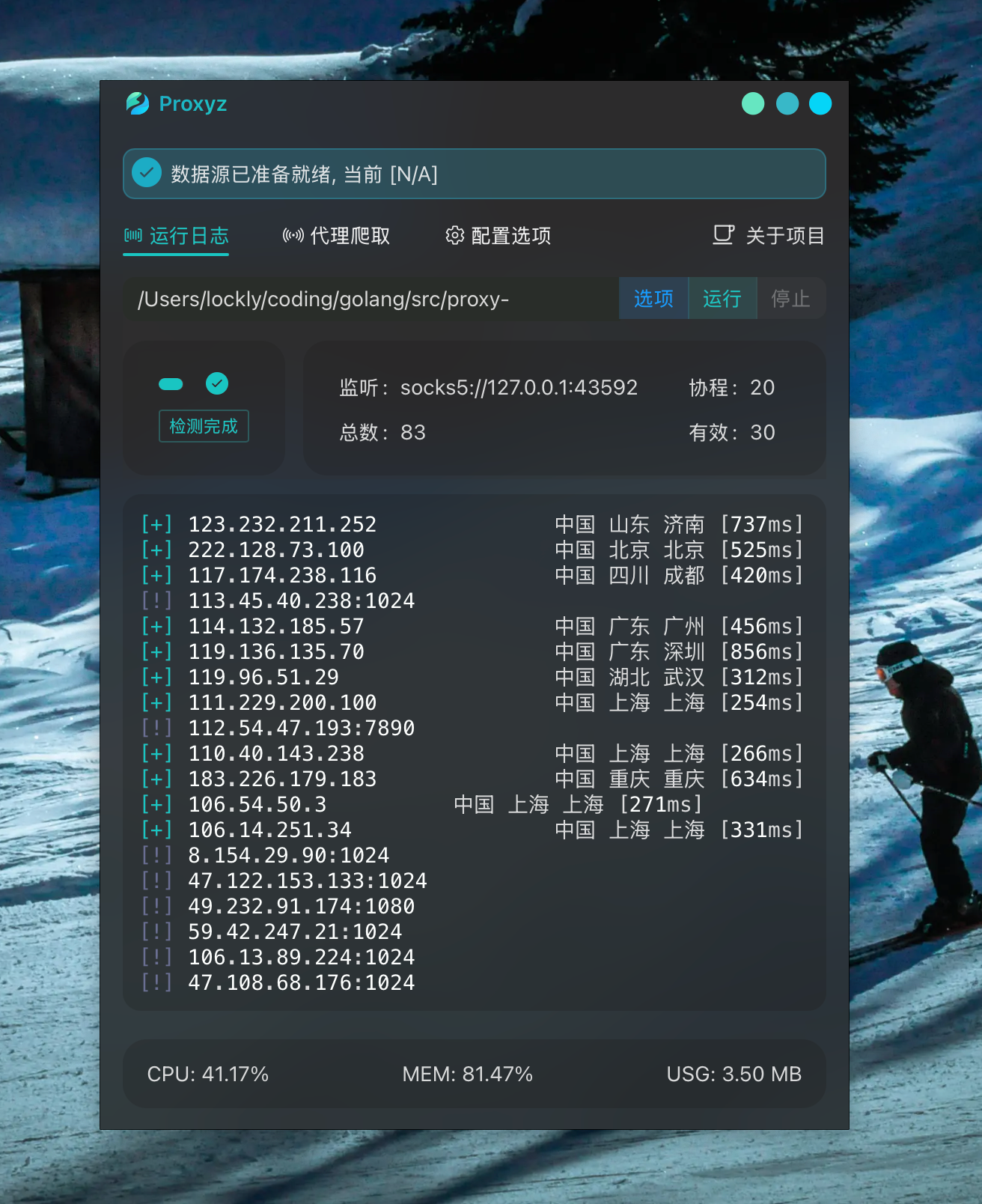Click the gear icon beside 配置选项
Image resolution: width=982 pixels, height=1204 pixels.
point(454,236)
